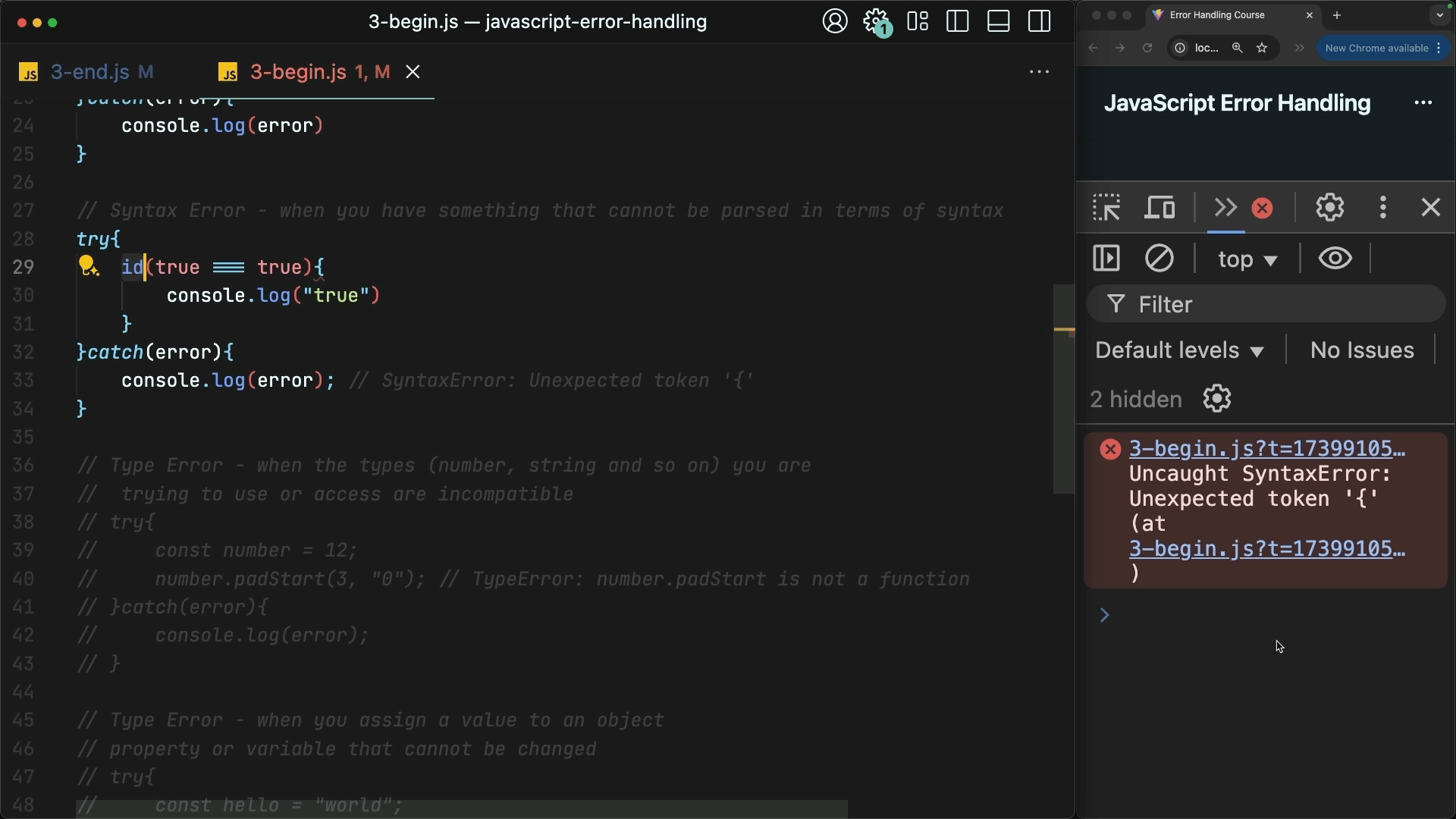
Task: Create a live expression with eye icon
Action: pyautogui.click(x=1335, y=259)
